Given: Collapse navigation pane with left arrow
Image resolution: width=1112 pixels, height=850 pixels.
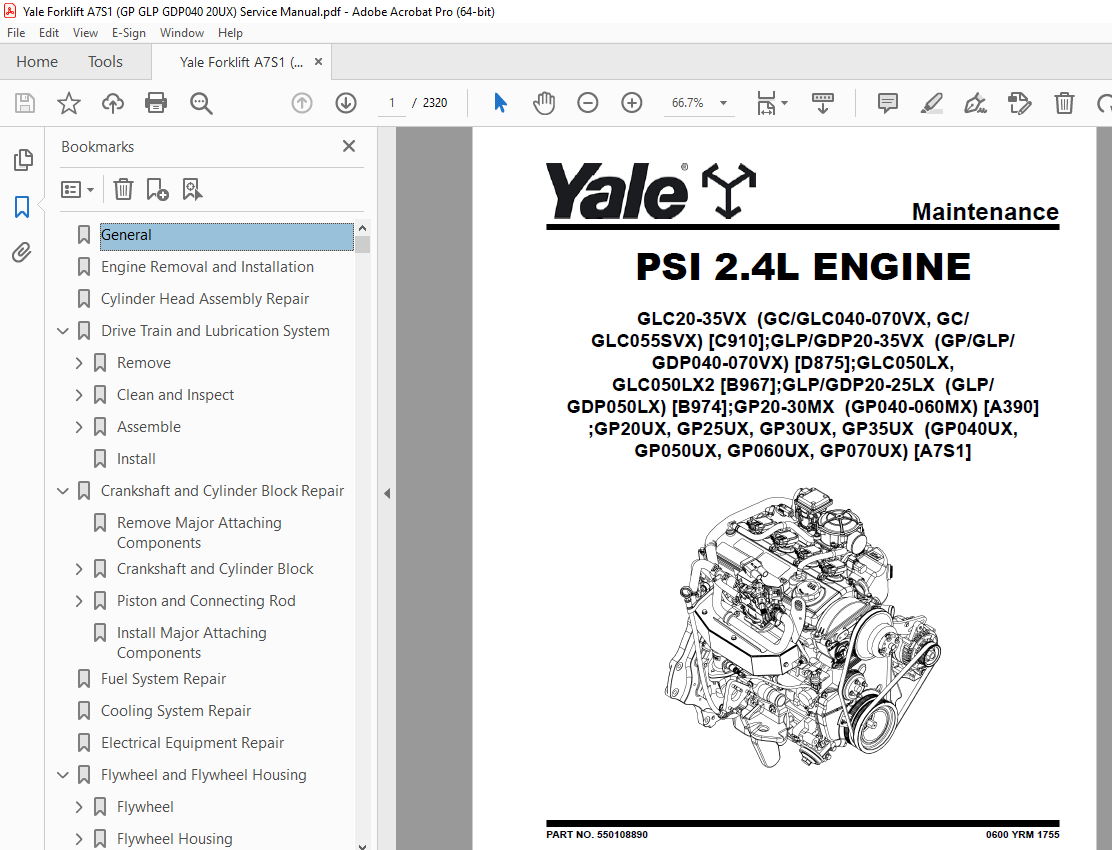Looking at the screenshot, I should 387,493.
